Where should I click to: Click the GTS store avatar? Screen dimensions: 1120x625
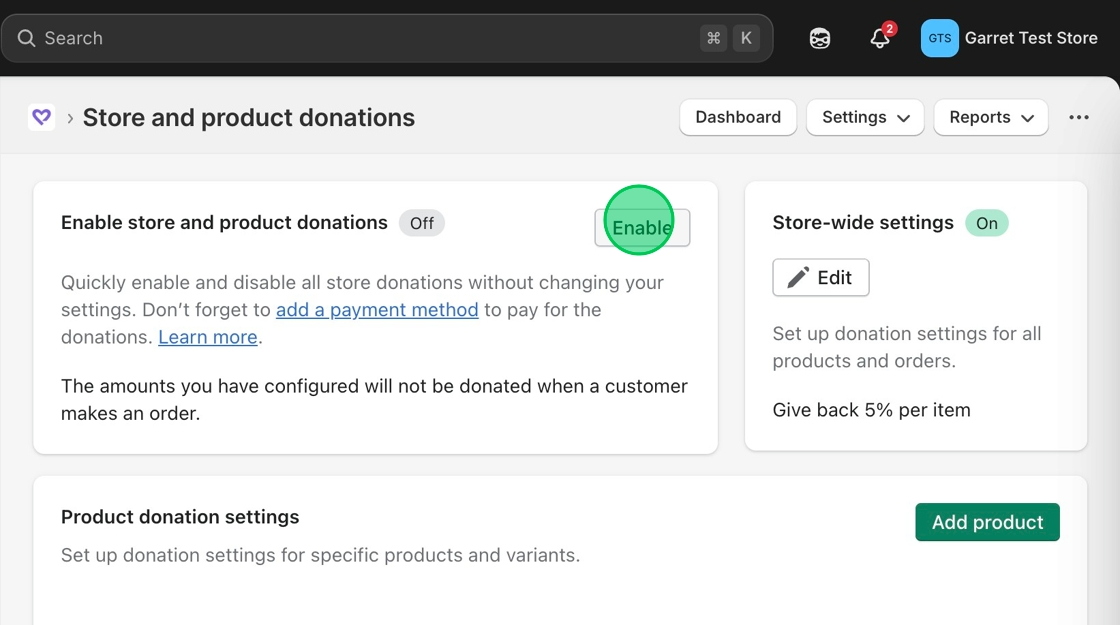click(x=939, y=38)
